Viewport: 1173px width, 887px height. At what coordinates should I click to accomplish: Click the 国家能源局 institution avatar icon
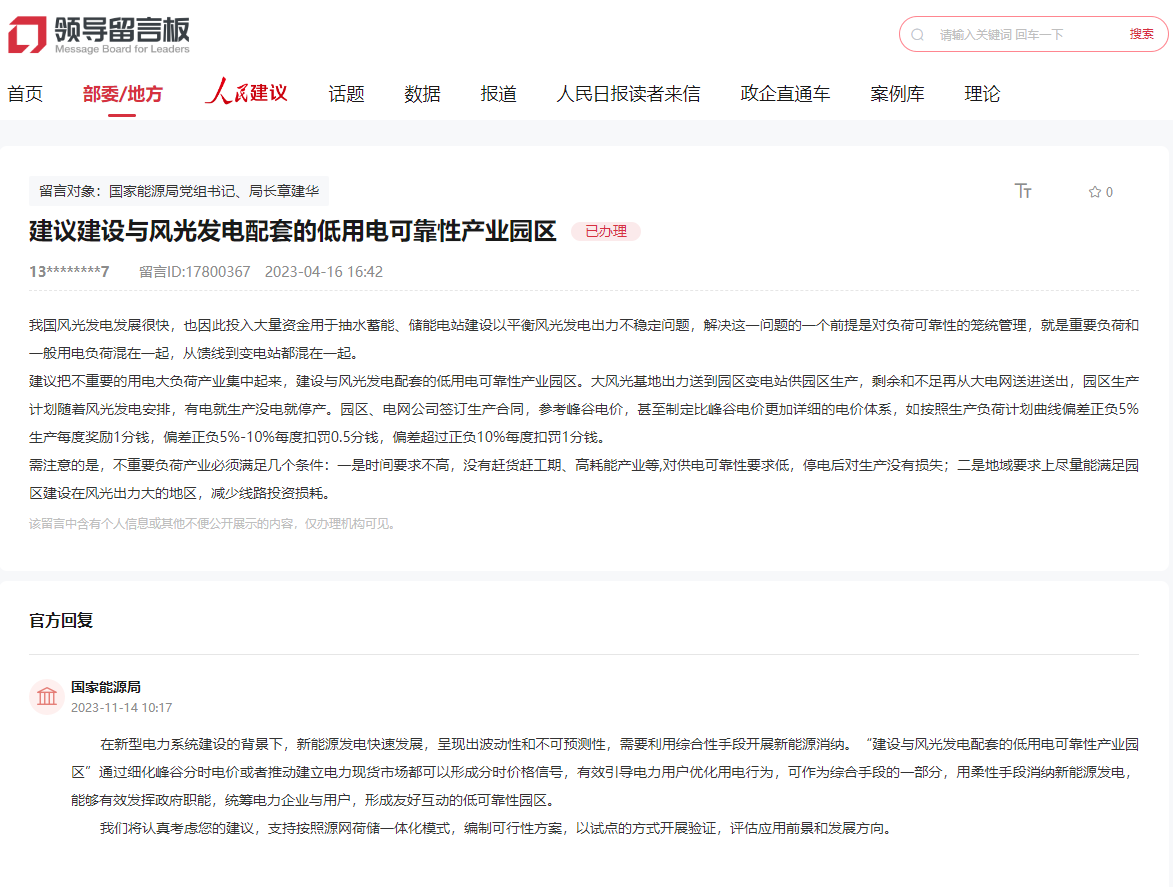click(x=47, y=697)
